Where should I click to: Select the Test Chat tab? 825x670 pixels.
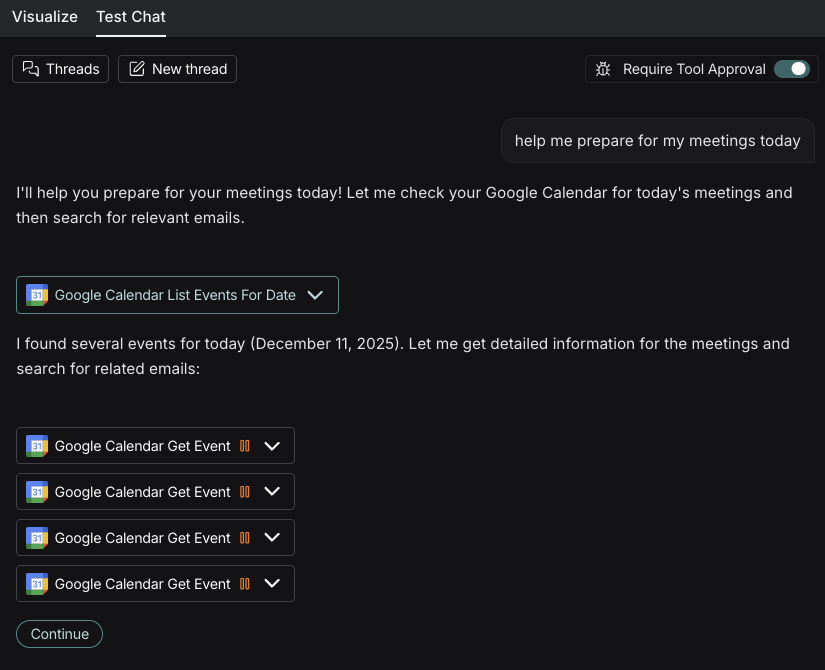130,17
